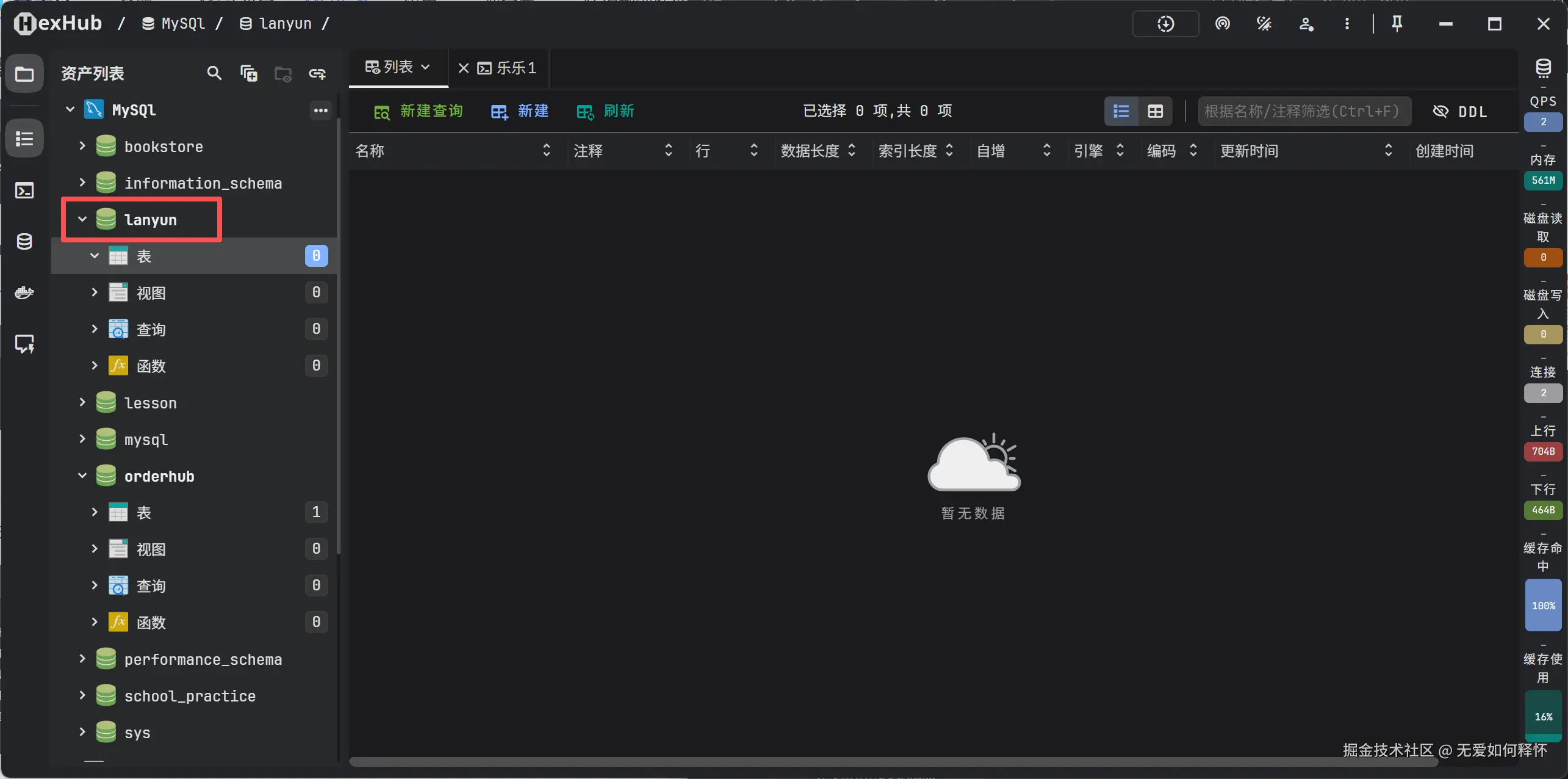This screenshot has width=1568, height=779.
Task: Click the database icon in left sidebar
Action: point(24,242)
